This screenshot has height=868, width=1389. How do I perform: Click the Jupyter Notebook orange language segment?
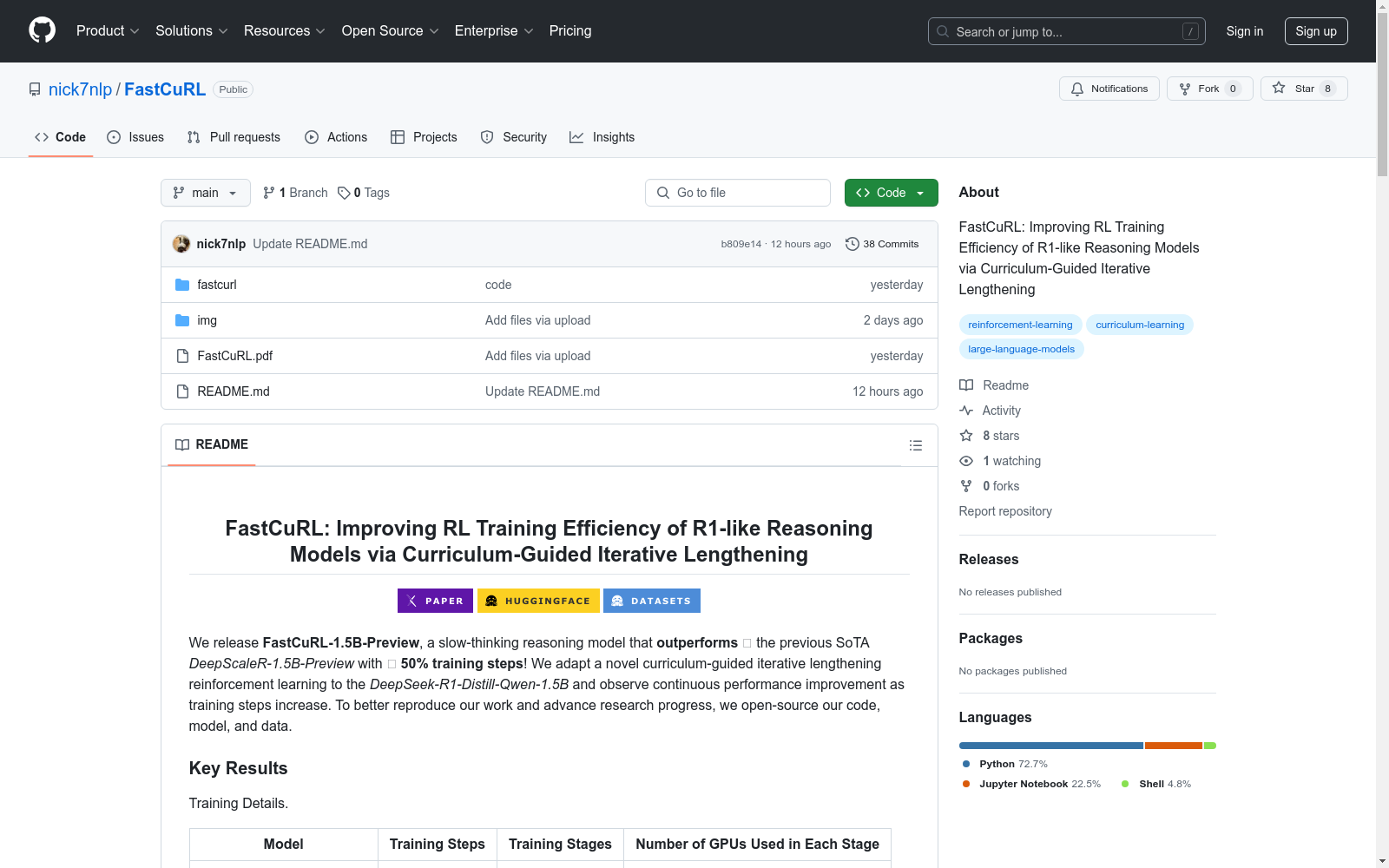click(1174, 746)
